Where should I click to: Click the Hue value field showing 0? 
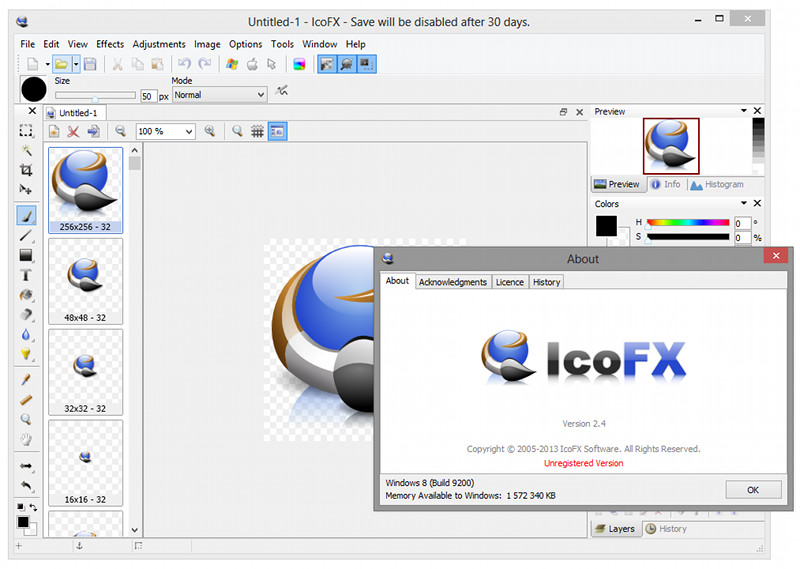742,224
